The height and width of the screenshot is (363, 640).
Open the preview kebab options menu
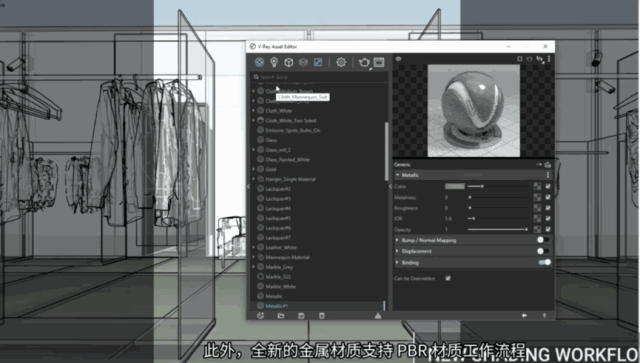[x=549, y=59]
